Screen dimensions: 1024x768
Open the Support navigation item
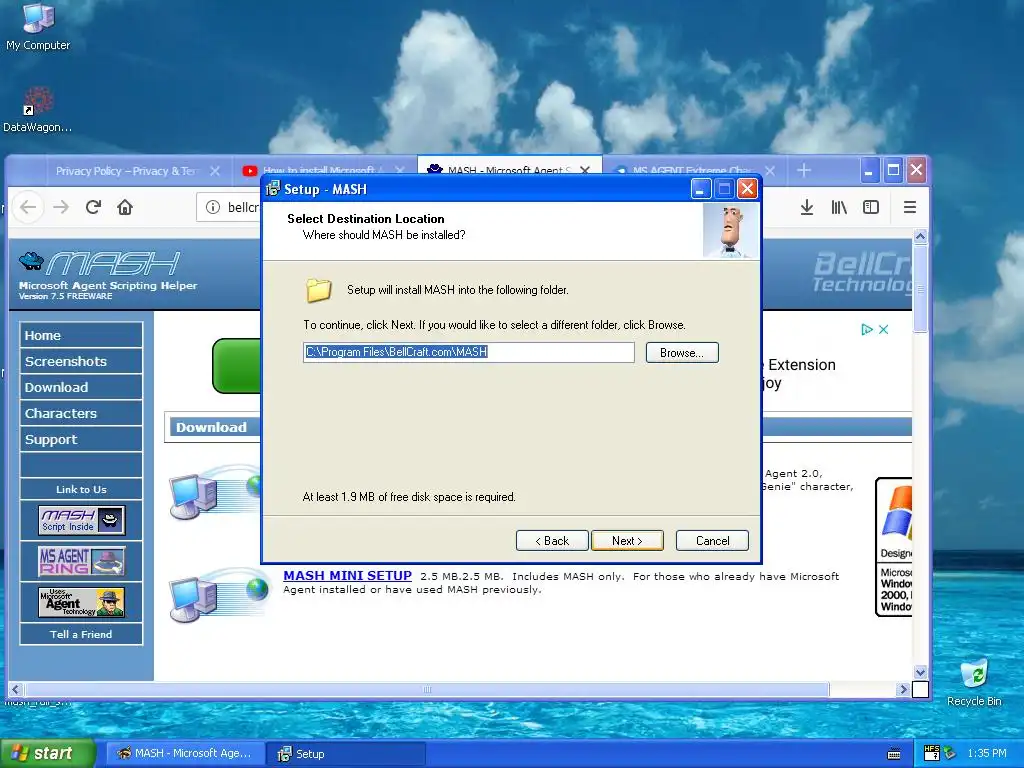[x=81, y=440]
